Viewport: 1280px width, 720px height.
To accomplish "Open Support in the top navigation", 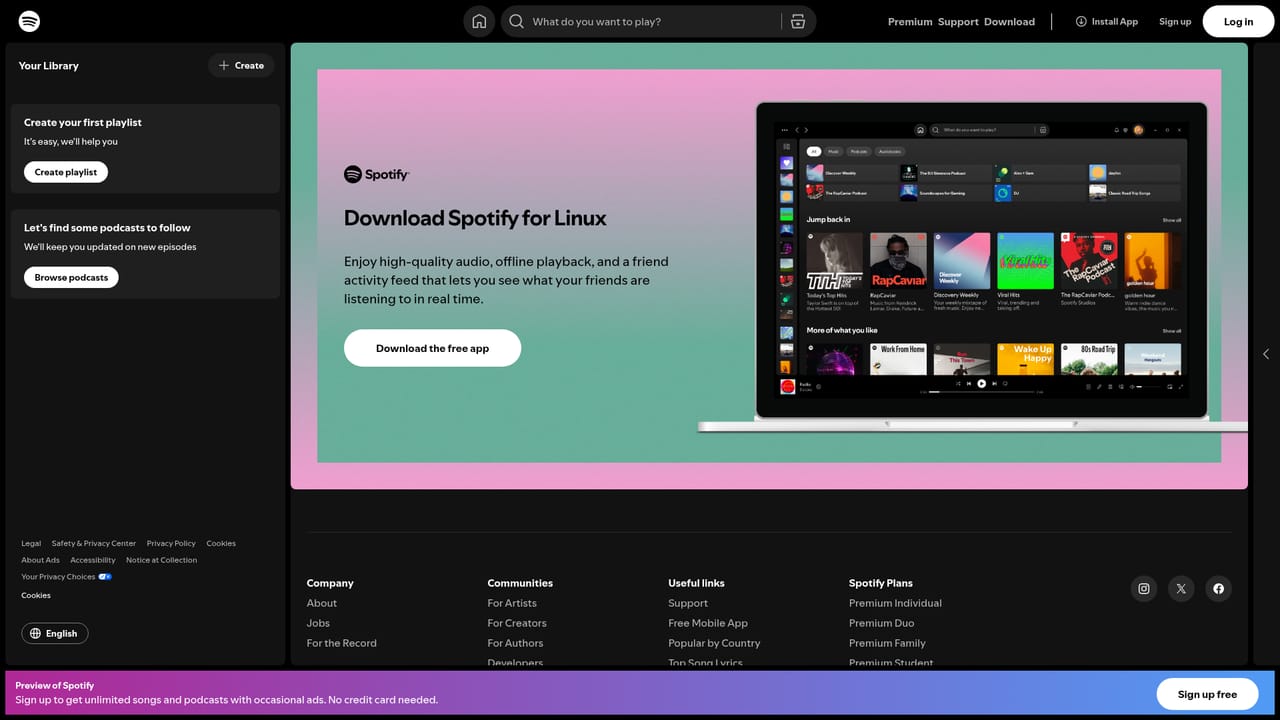I will pyautogui.click(x=958, y=21).
